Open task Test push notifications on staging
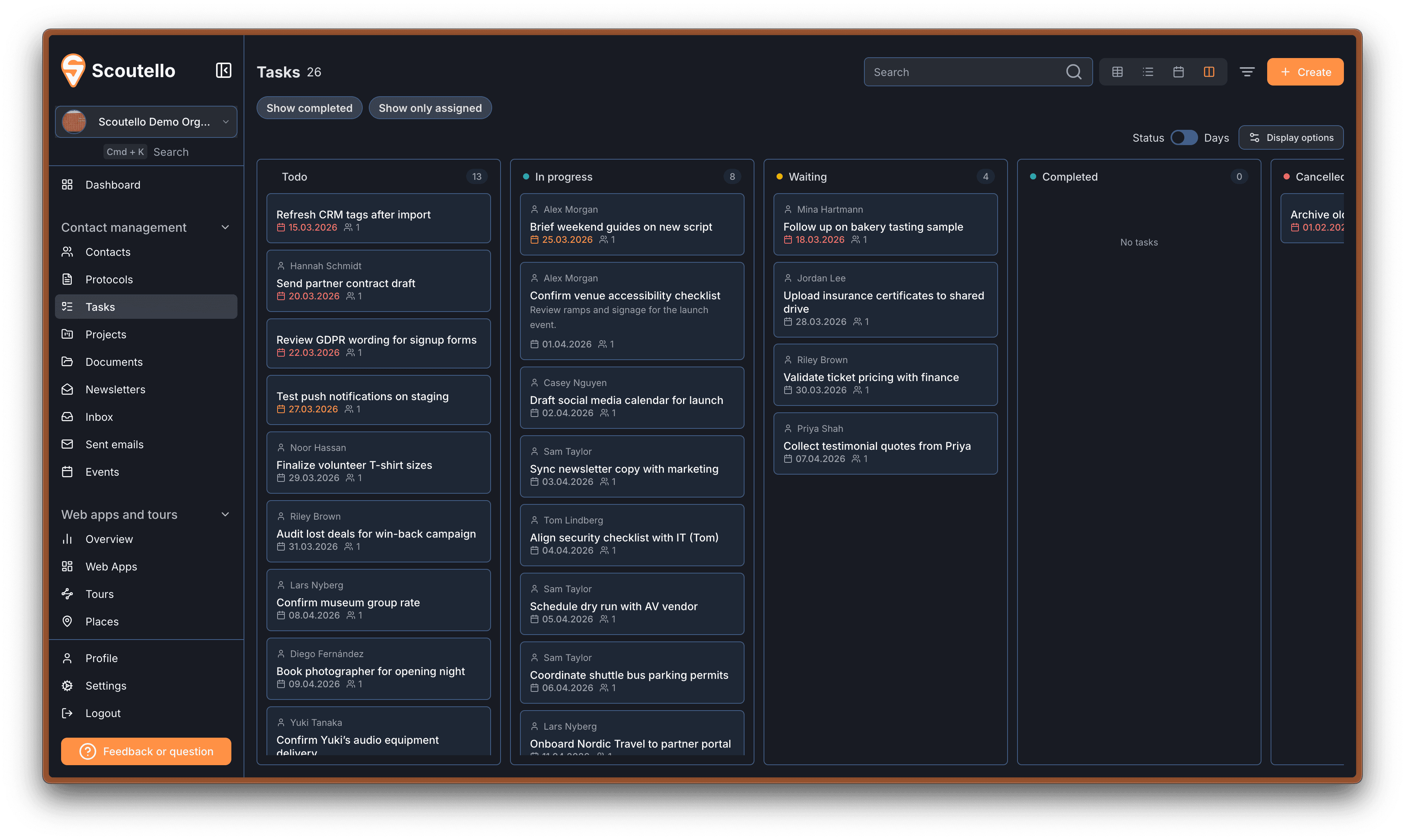This screenshot has height=840, width=1405. coord(379,400)
